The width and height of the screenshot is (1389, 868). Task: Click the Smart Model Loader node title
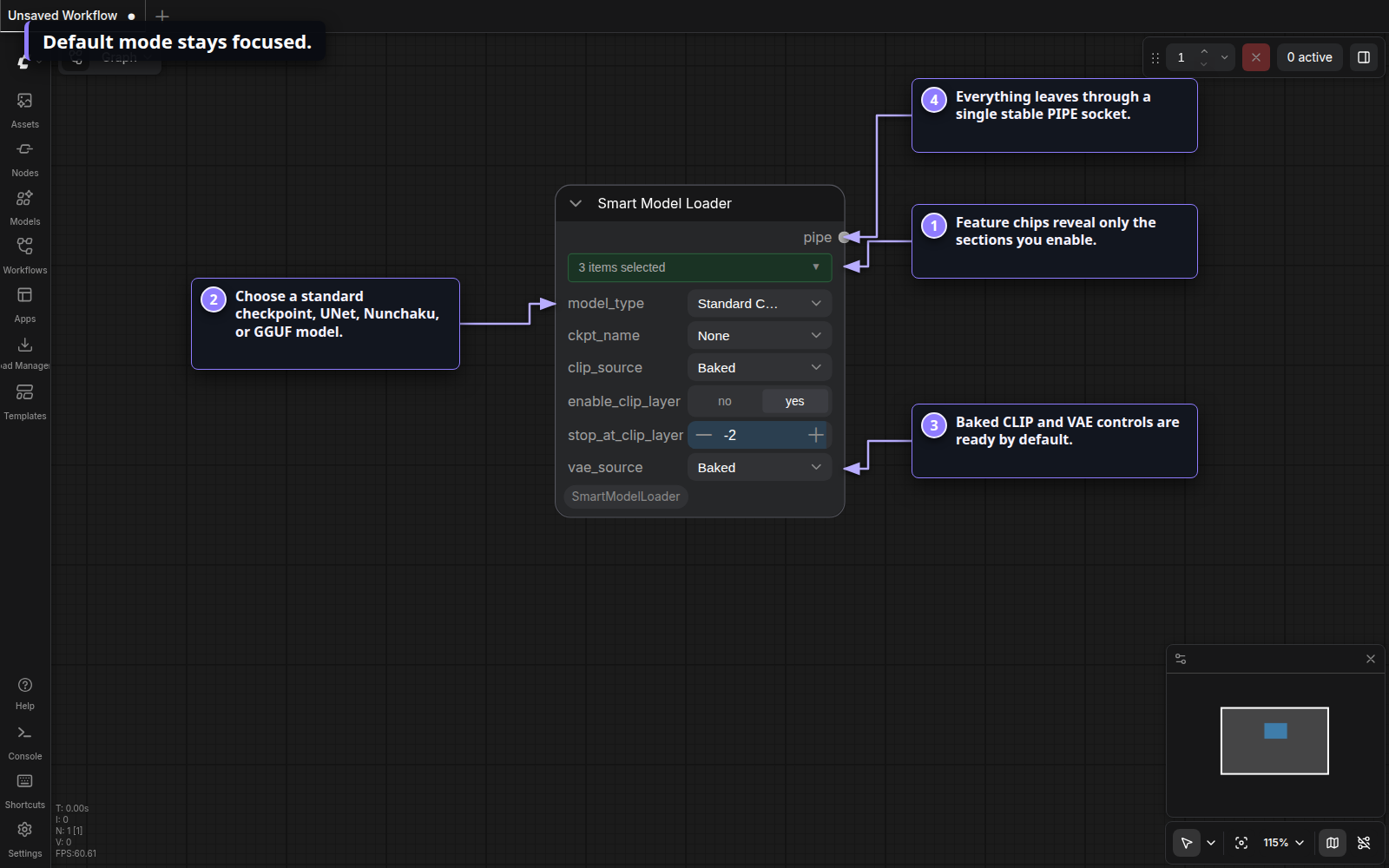coord(664,203)
